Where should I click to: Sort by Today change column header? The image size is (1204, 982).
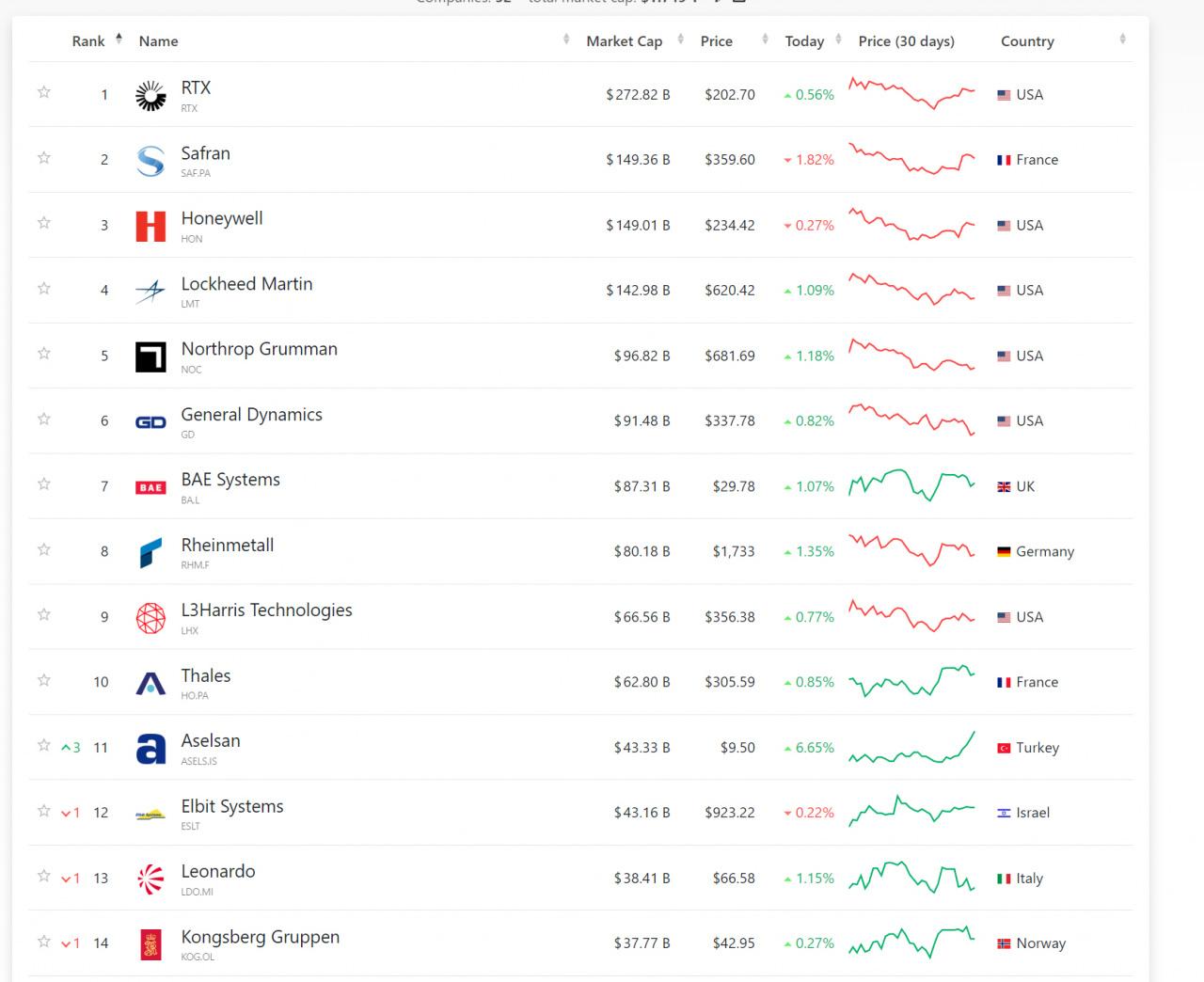pyautogui.click(x=804, y=41)
